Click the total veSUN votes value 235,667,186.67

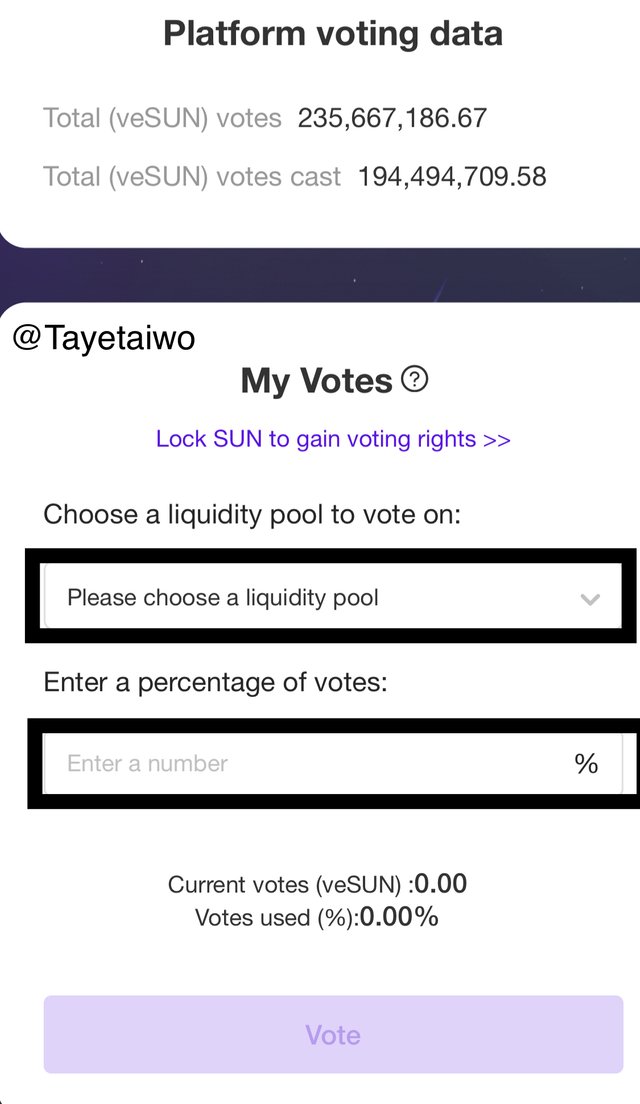pos(392,118)
